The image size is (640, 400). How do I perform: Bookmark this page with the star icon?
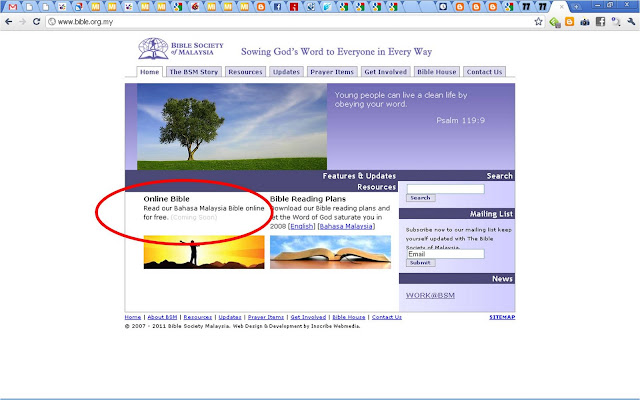538,22
